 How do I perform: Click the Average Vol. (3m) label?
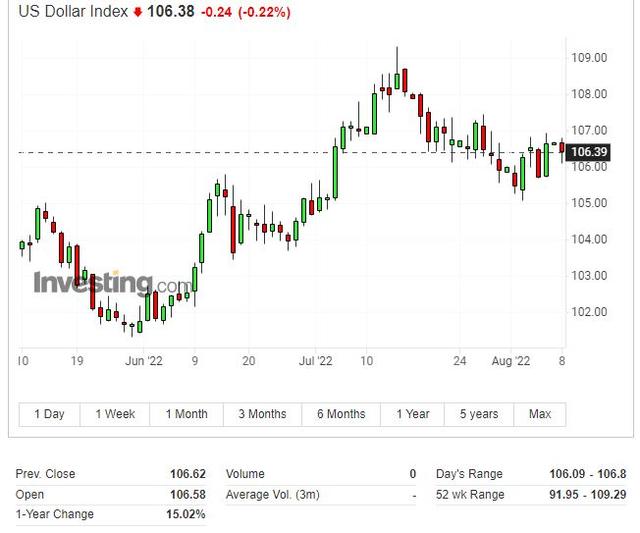(x=273, y=495)
